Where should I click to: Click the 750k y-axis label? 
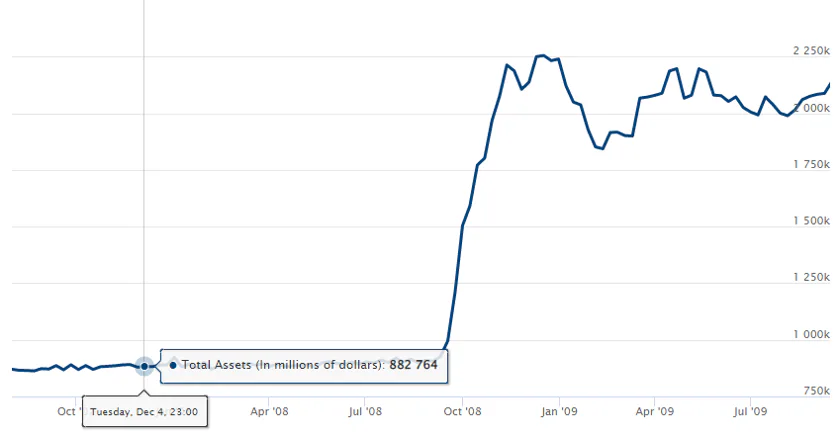click(x=816, y=391)
